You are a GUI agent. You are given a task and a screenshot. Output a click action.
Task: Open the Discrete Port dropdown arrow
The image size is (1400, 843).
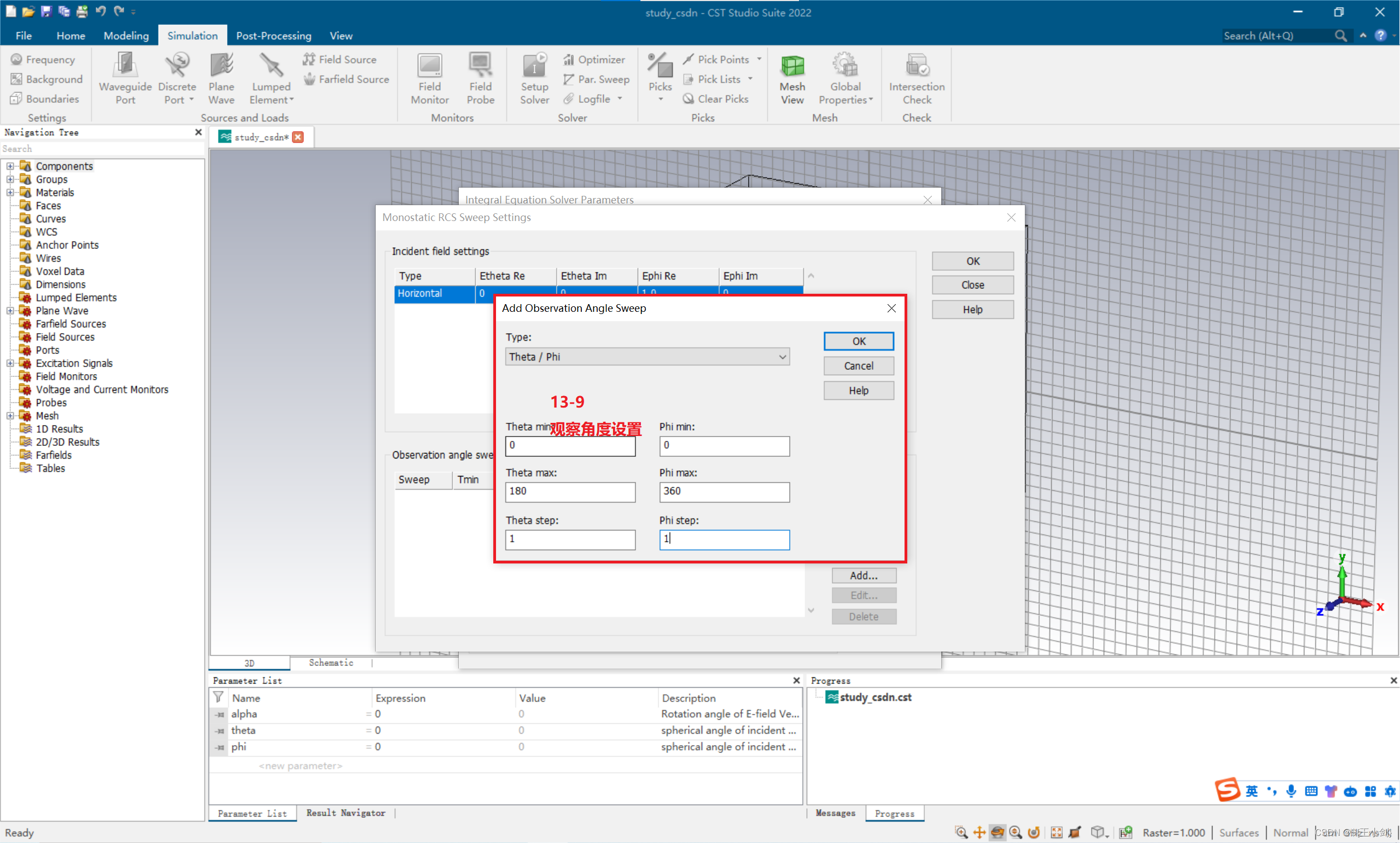[191, 100]
